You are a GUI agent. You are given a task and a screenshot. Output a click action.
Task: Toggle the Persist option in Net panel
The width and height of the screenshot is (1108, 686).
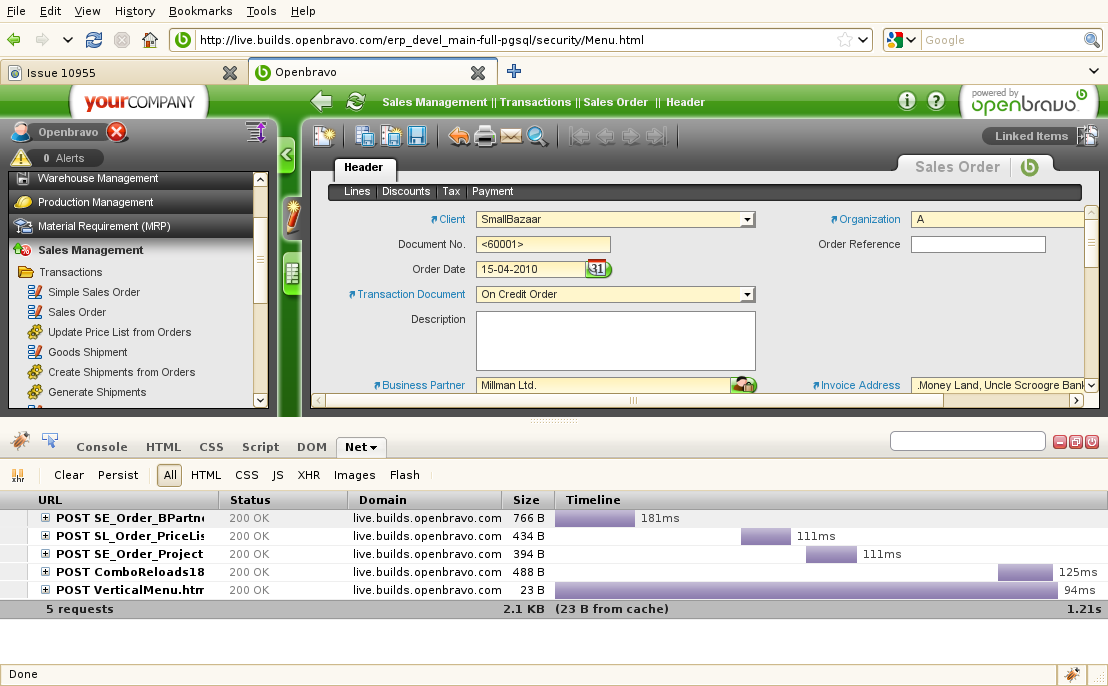click(x=118, y=475)
